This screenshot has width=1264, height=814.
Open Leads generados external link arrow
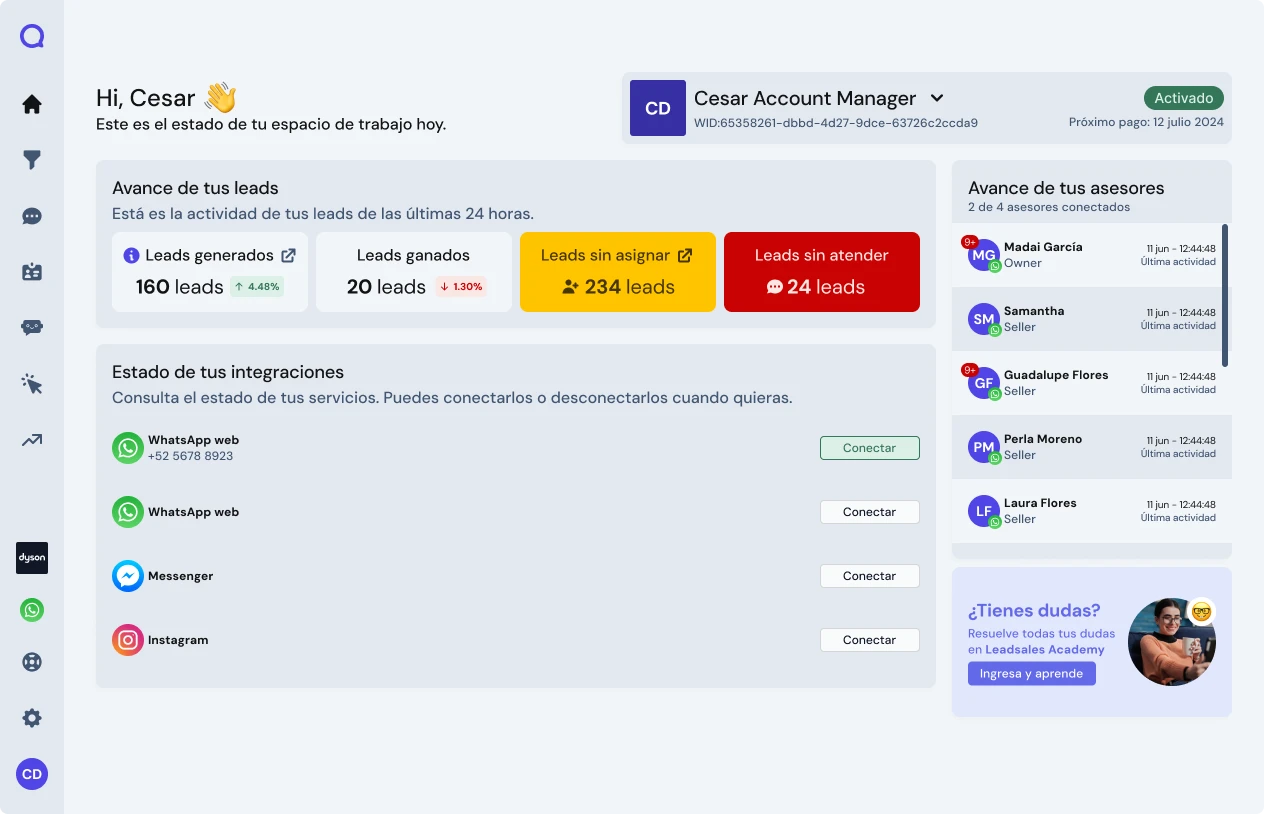point(290,255)
